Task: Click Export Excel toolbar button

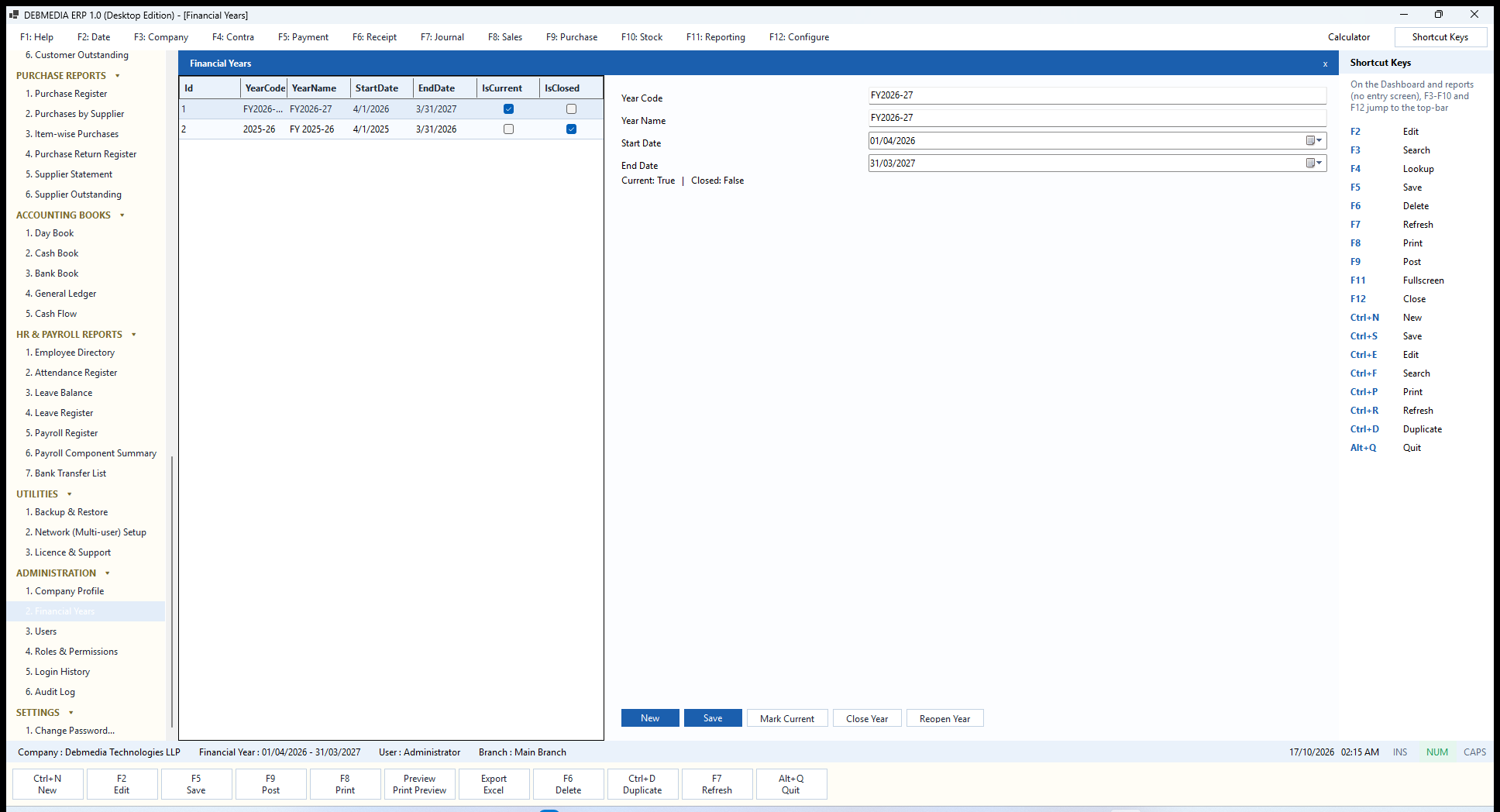Action: [x=494, y=784]
